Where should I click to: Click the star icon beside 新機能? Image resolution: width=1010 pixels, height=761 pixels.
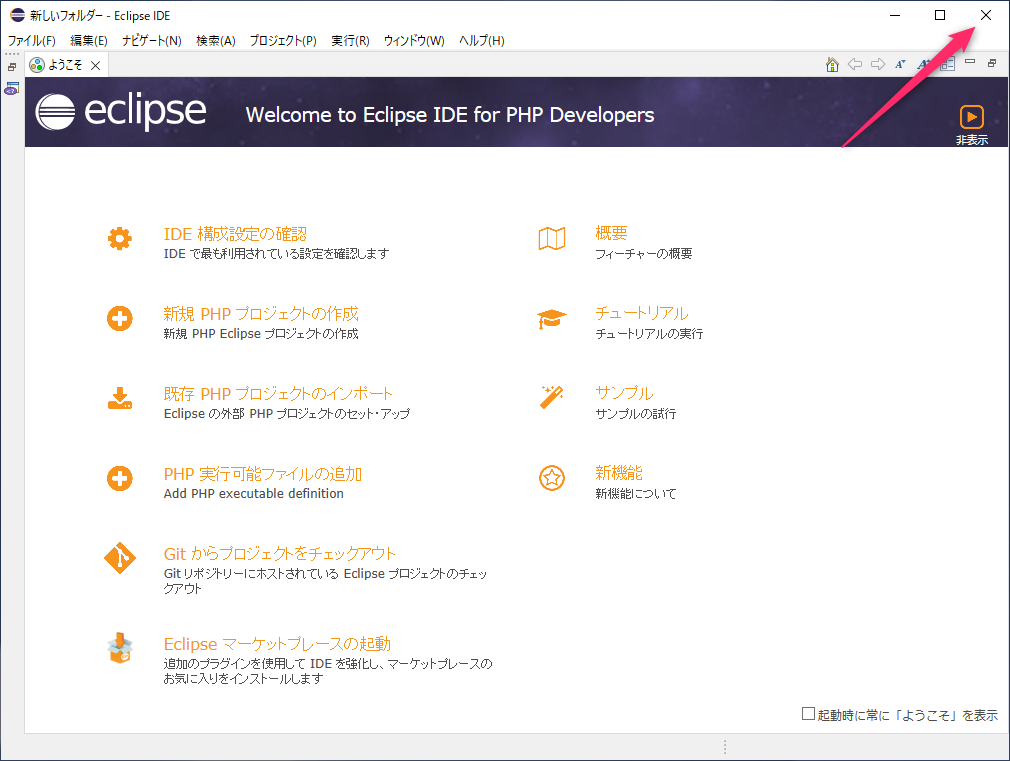[x=552, y=478]
